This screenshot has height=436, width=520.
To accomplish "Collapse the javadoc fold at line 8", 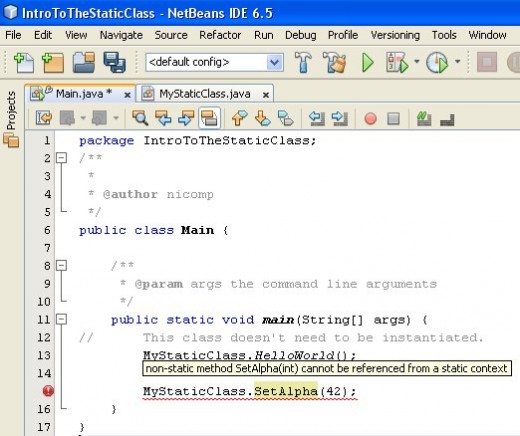I will coord(61,265).
